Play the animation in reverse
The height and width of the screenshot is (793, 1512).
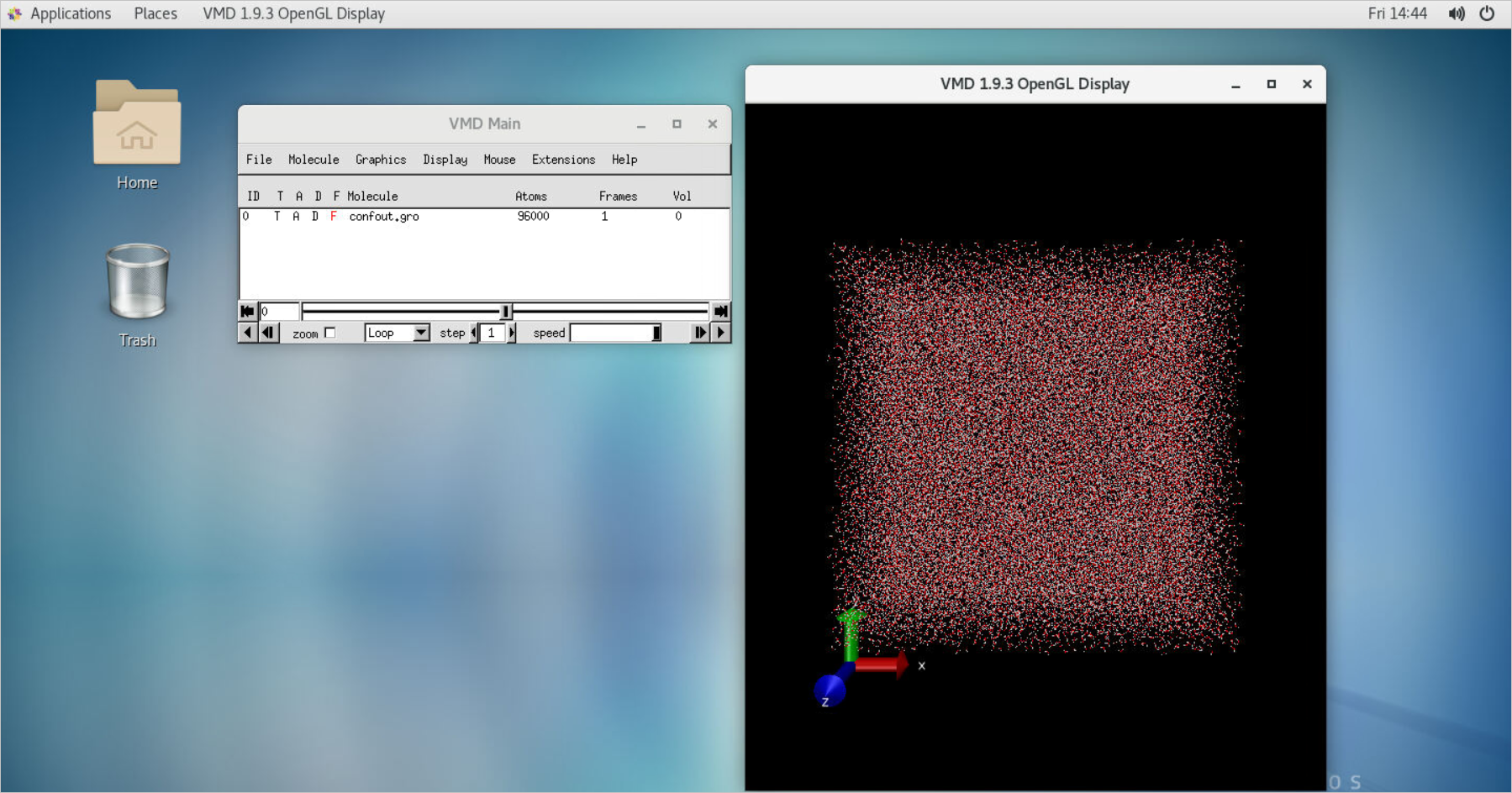[x=247, y=333]
